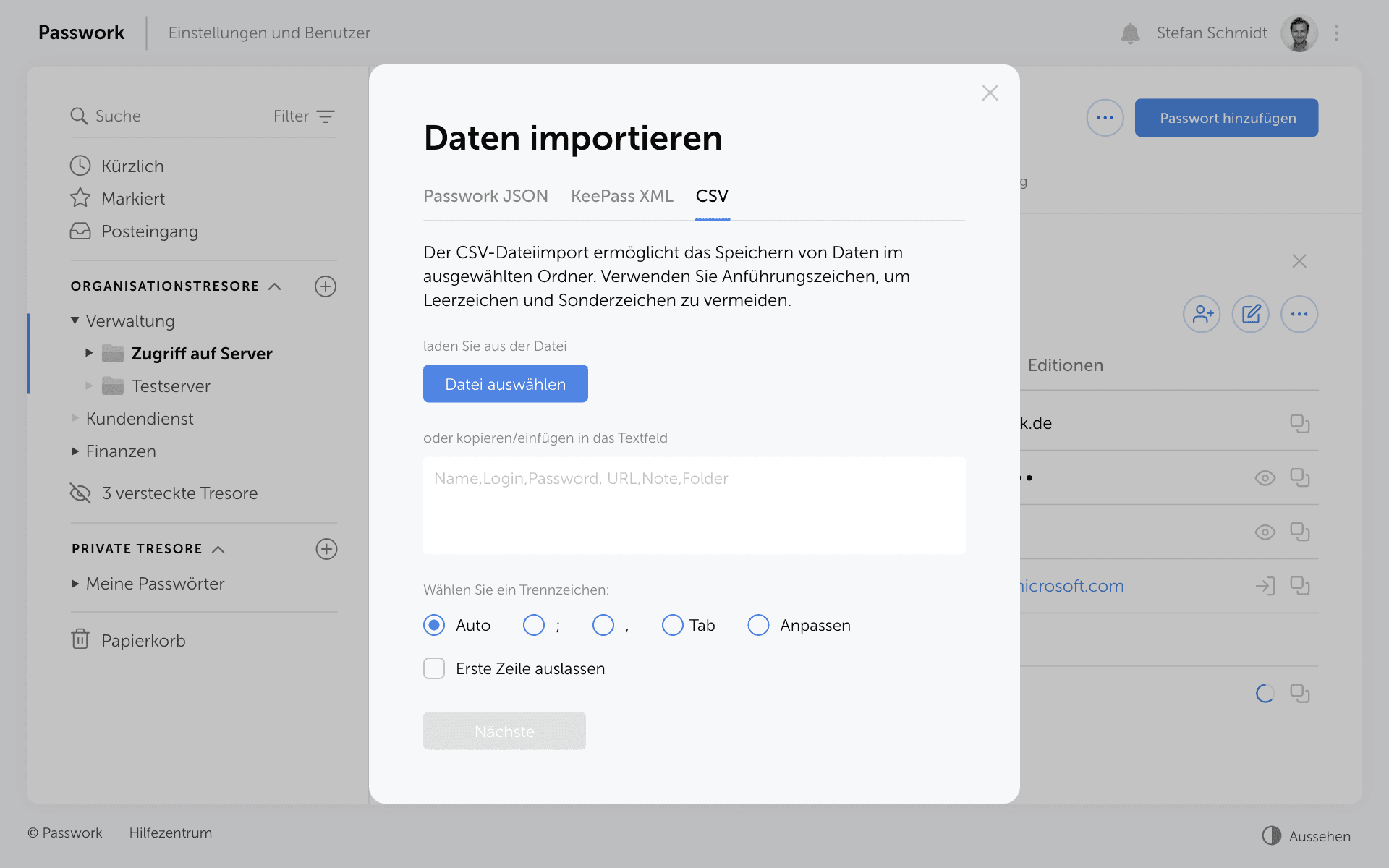Click Passwort hinzufügen button
Viewport: 1389px width, 868px height.
click(x=1226, y=118)
